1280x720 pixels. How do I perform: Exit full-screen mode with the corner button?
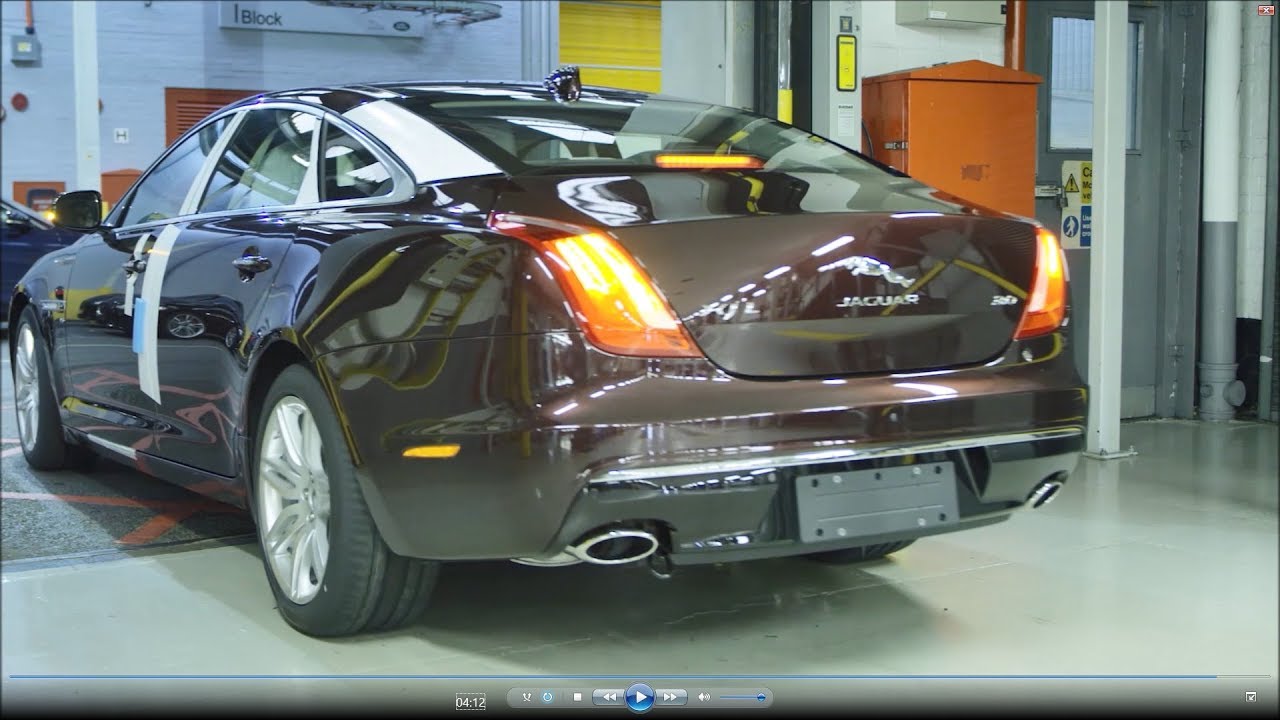click(1251, 697)
